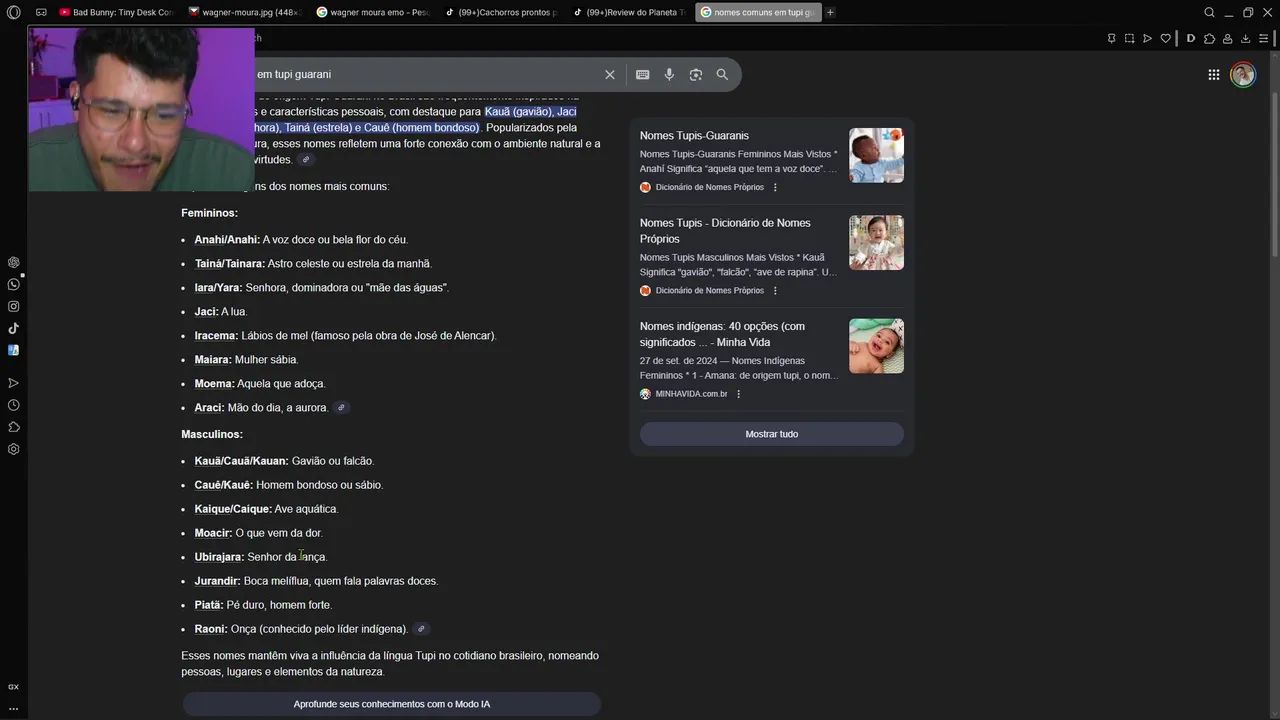The height and width of the screenshot is (720, 1280).
Task: Switch to wagner-moura.jpg tab
Action: [x=244, y=12]
